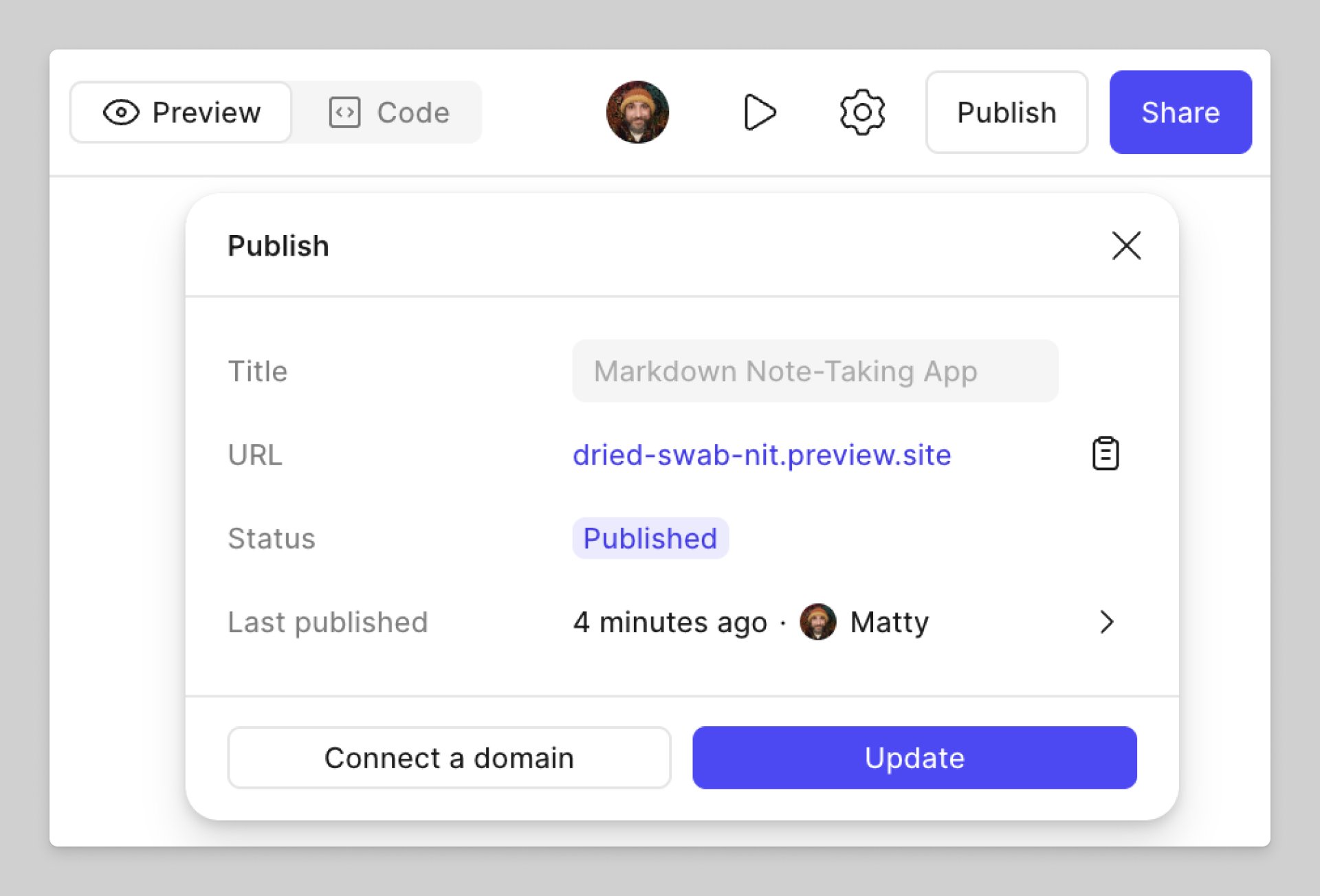The height and width of the screenshot is (896, 1320).
Task: Click Connect a domain button
Action: (449, 757)
